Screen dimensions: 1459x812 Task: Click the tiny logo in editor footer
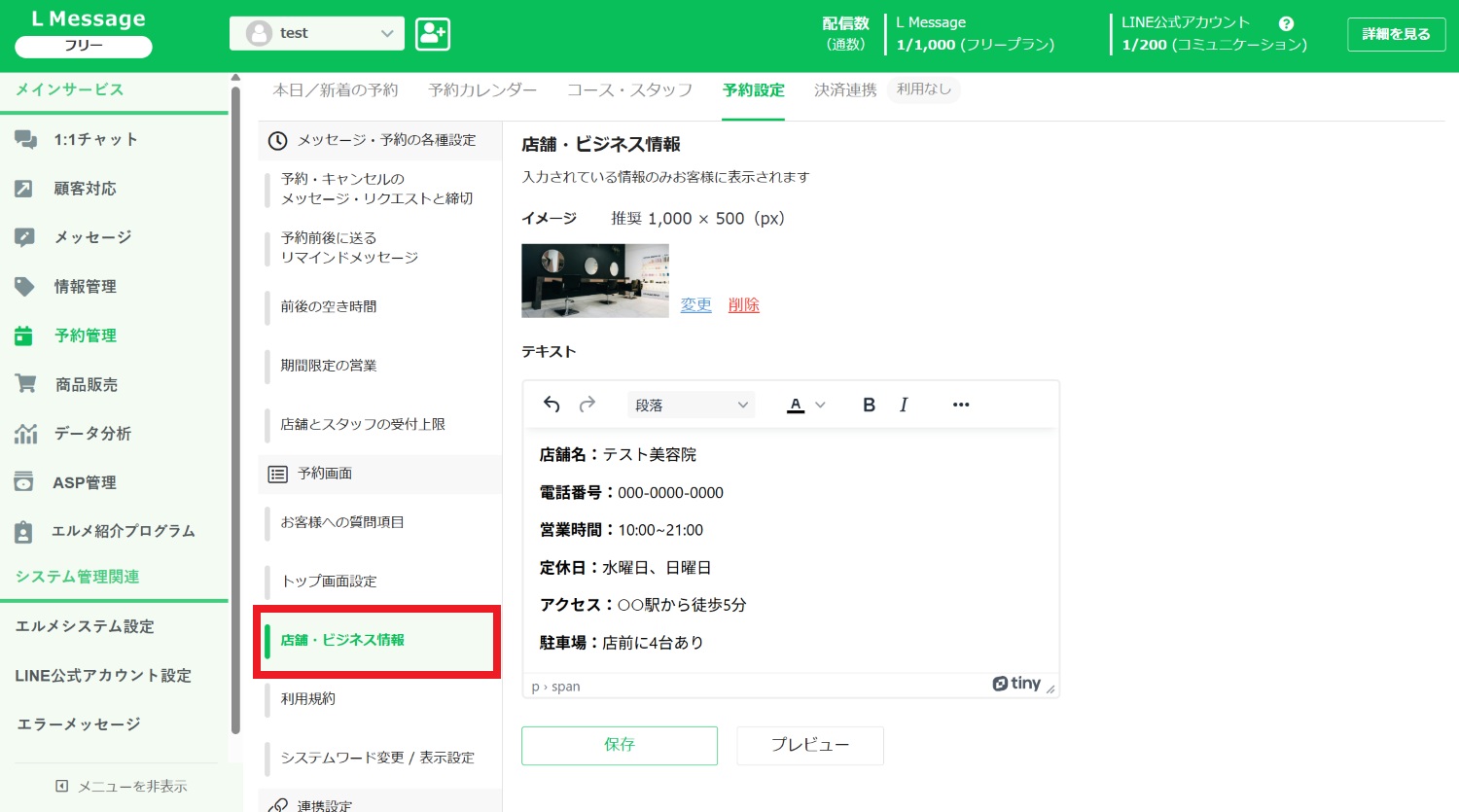(1016, 684)
